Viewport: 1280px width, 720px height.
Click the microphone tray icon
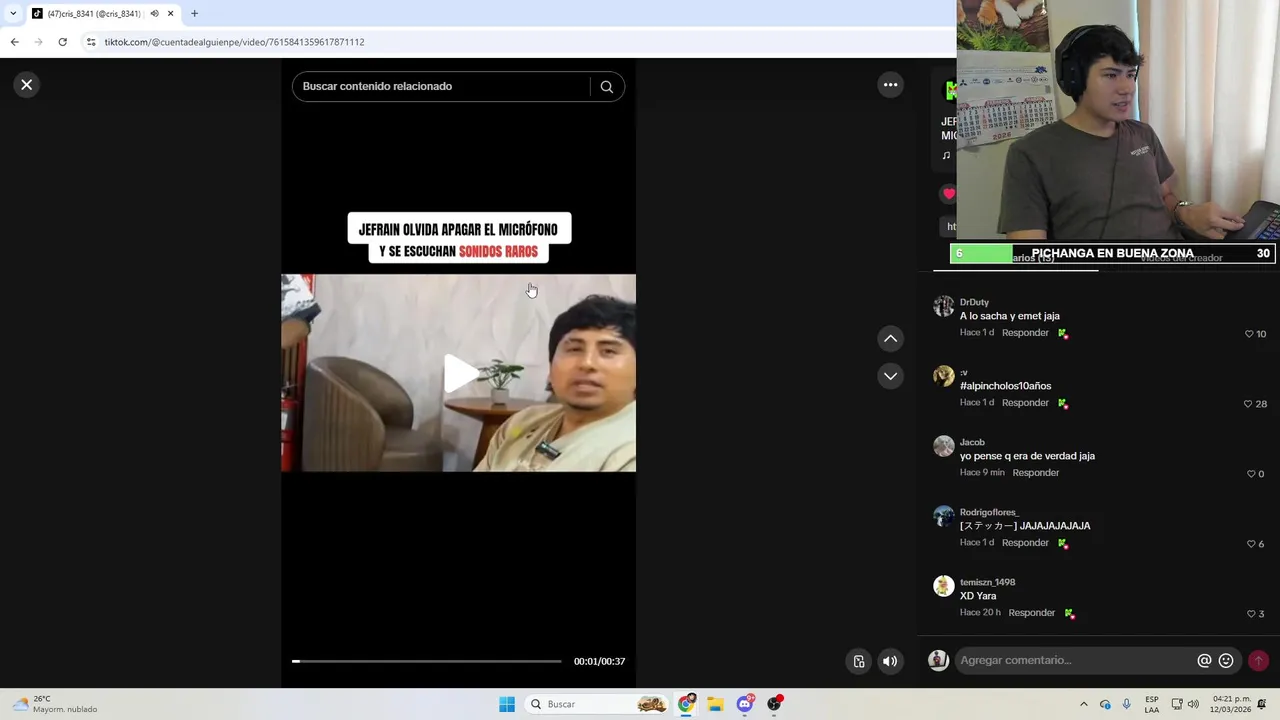[x=1127, y=704]
